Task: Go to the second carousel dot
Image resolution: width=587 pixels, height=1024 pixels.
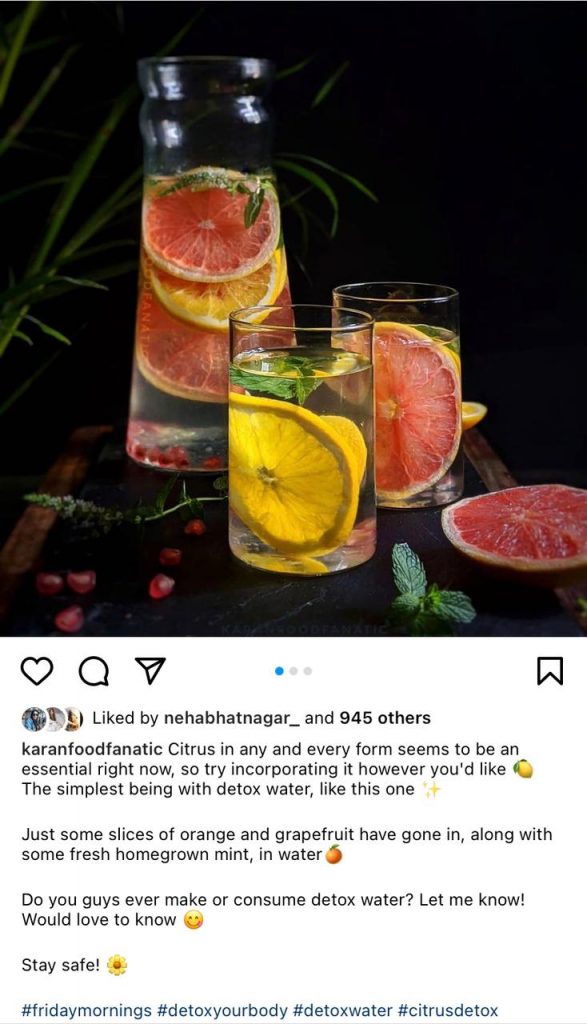Action: [294, 671]
